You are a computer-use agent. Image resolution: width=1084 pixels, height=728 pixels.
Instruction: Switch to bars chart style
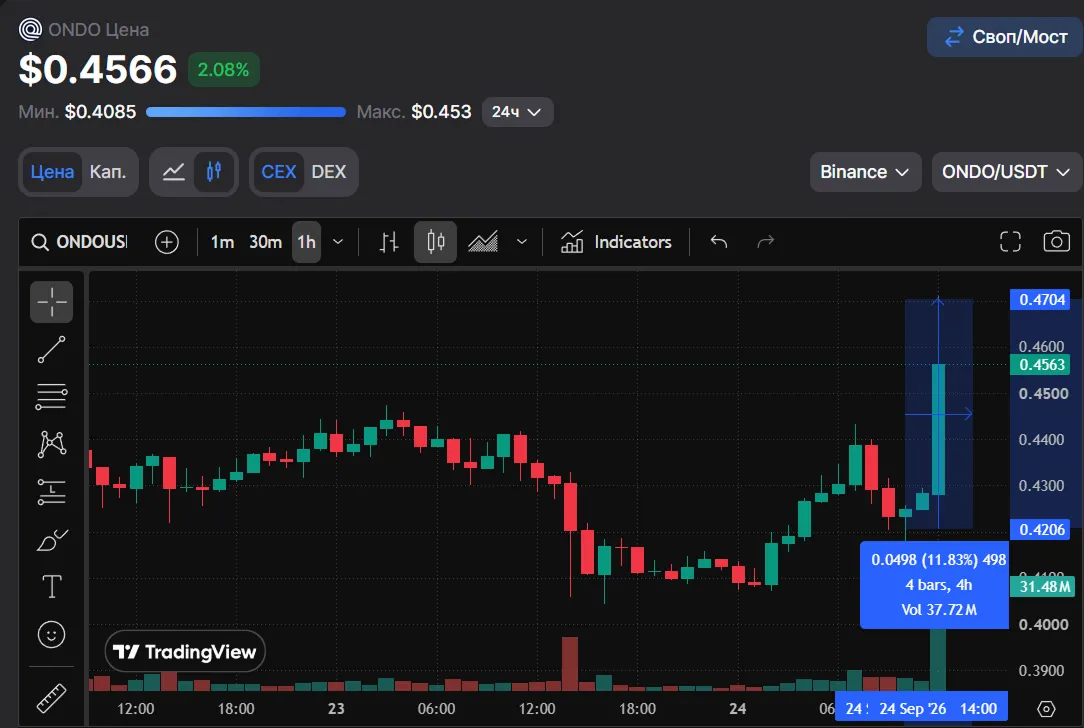pyautogui.click(x=389, y=242)
